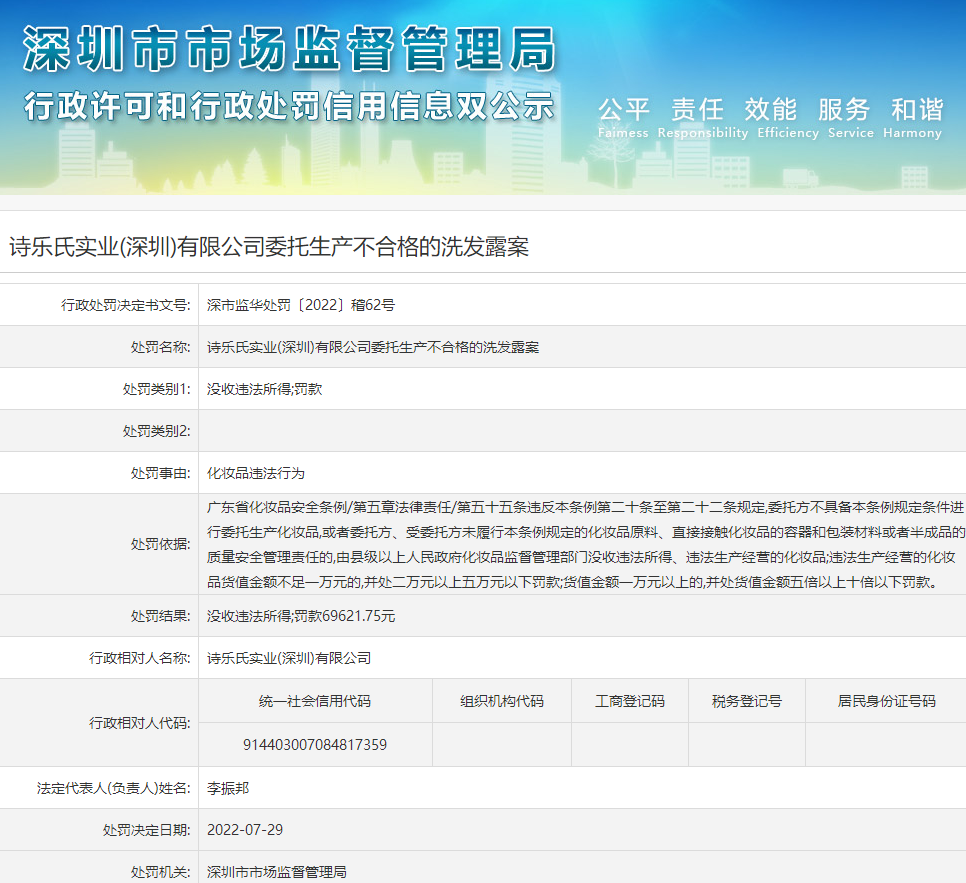This screenshot has height=883, width=966.
Task: Click the 处罚名称 value cell
Action: click(373, 347)
